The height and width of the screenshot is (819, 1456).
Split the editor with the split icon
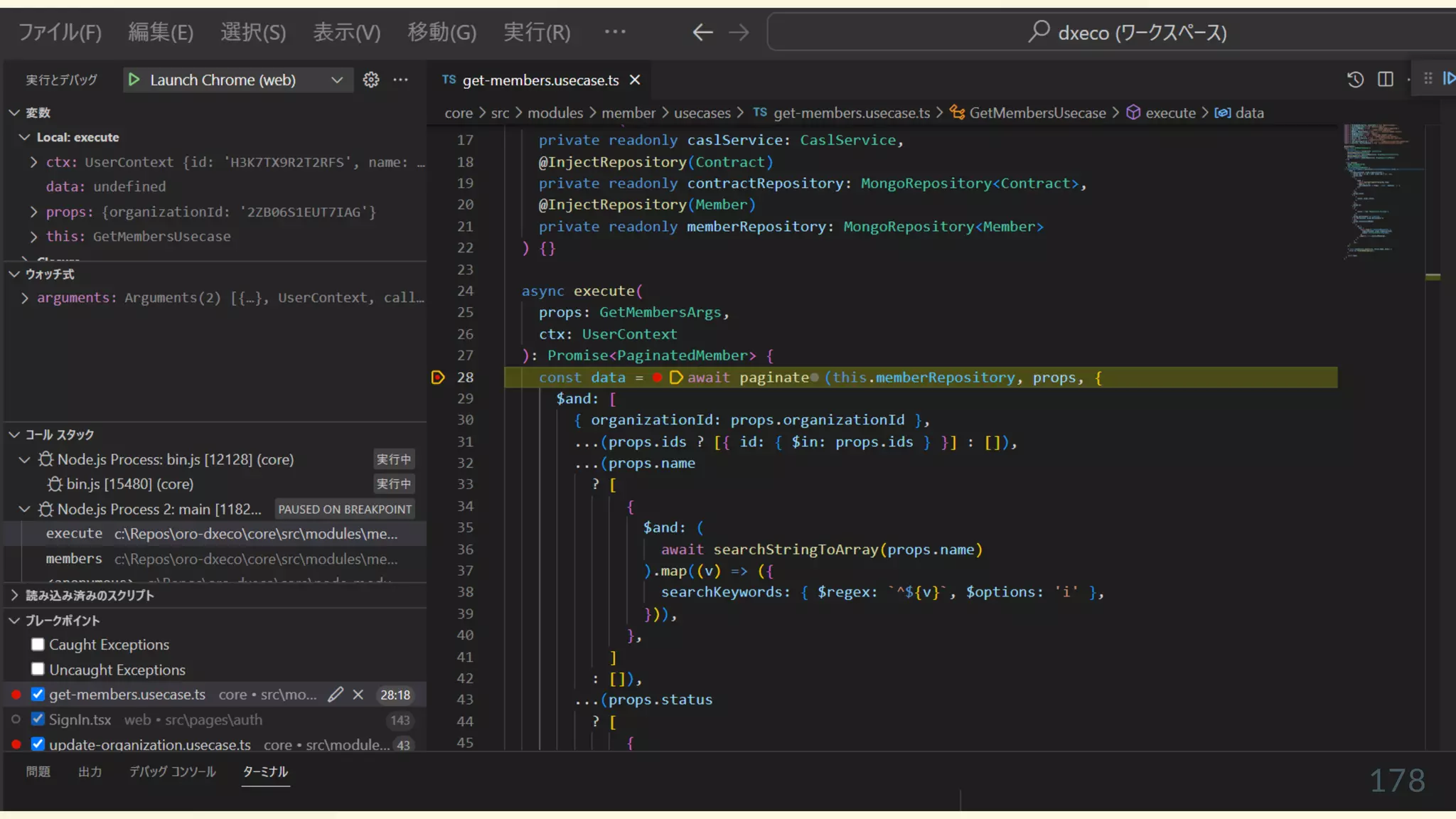(1385, 80)
